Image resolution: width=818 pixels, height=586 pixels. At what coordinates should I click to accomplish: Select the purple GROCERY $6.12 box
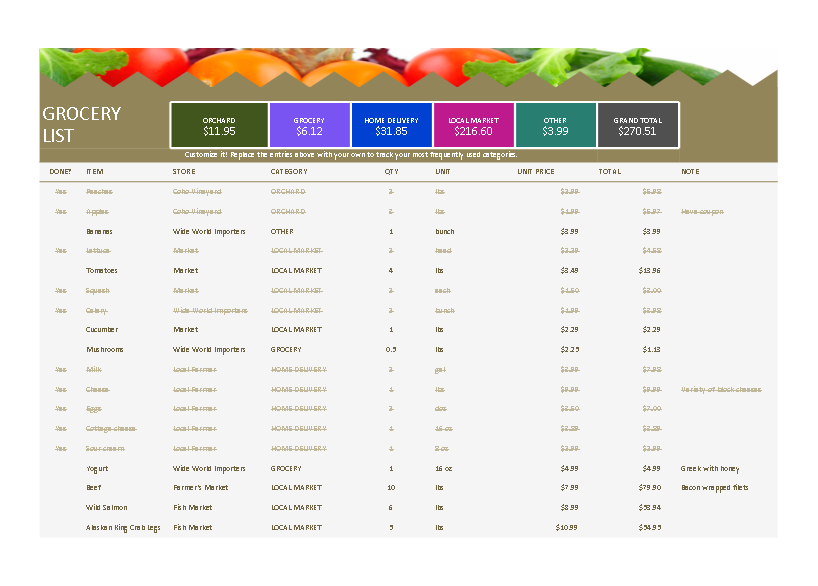coord(309,125)
